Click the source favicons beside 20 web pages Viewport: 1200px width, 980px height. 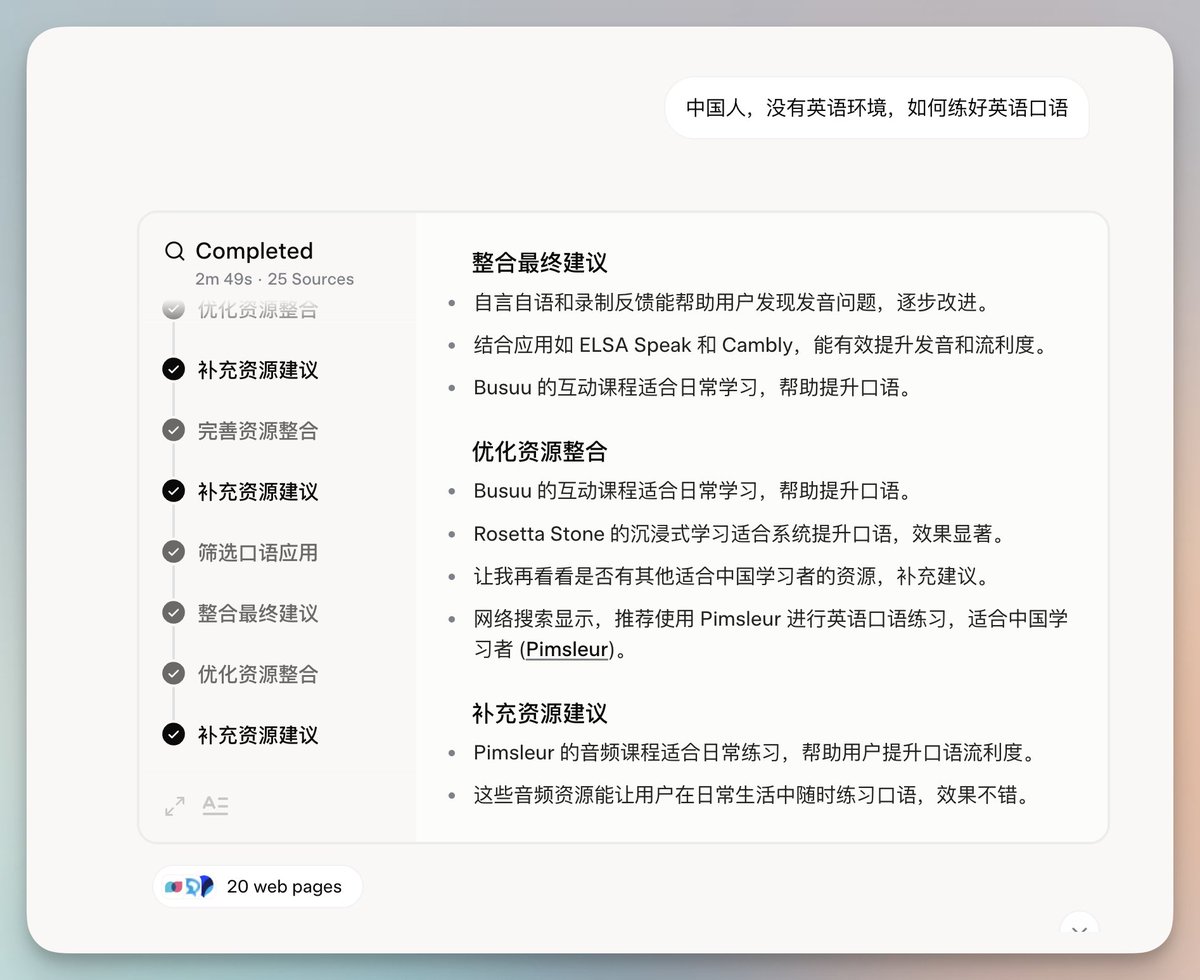[190, 886]
